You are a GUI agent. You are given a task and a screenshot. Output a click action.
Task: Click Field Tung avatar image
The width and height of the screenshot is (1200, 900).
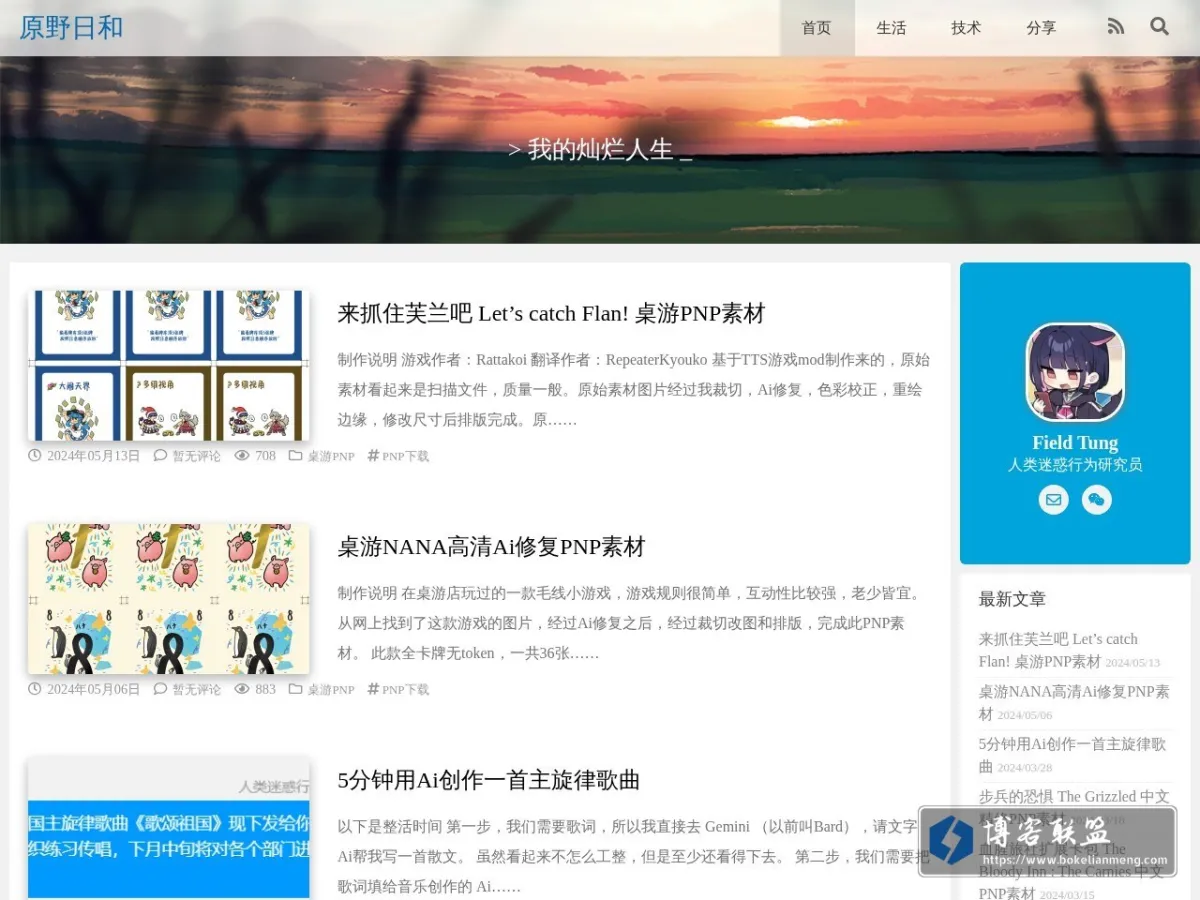tap(1075, 372)
